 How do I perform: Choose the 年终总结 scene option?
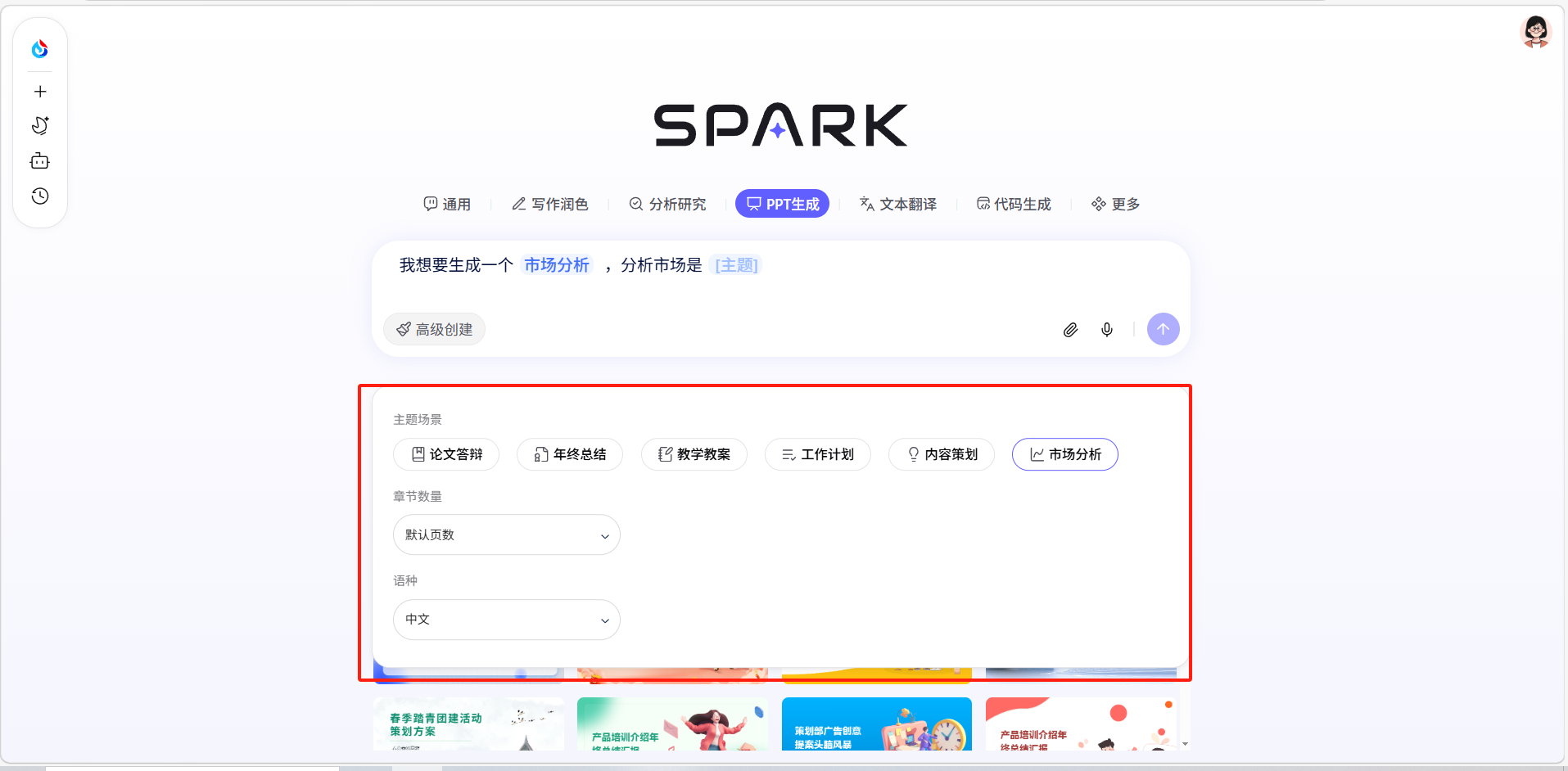pyautogui.click(x=570, y=454)
